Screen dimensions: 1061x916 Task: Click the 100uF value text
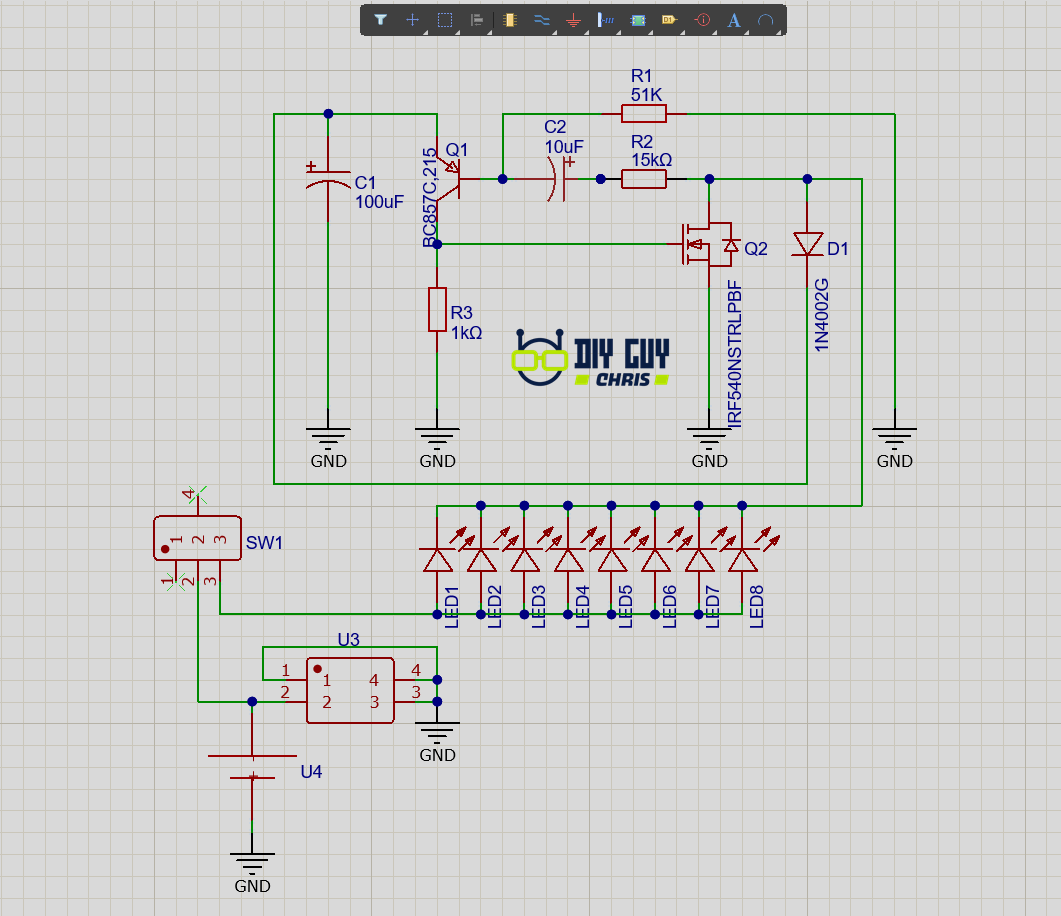click(x=380, y=202)
